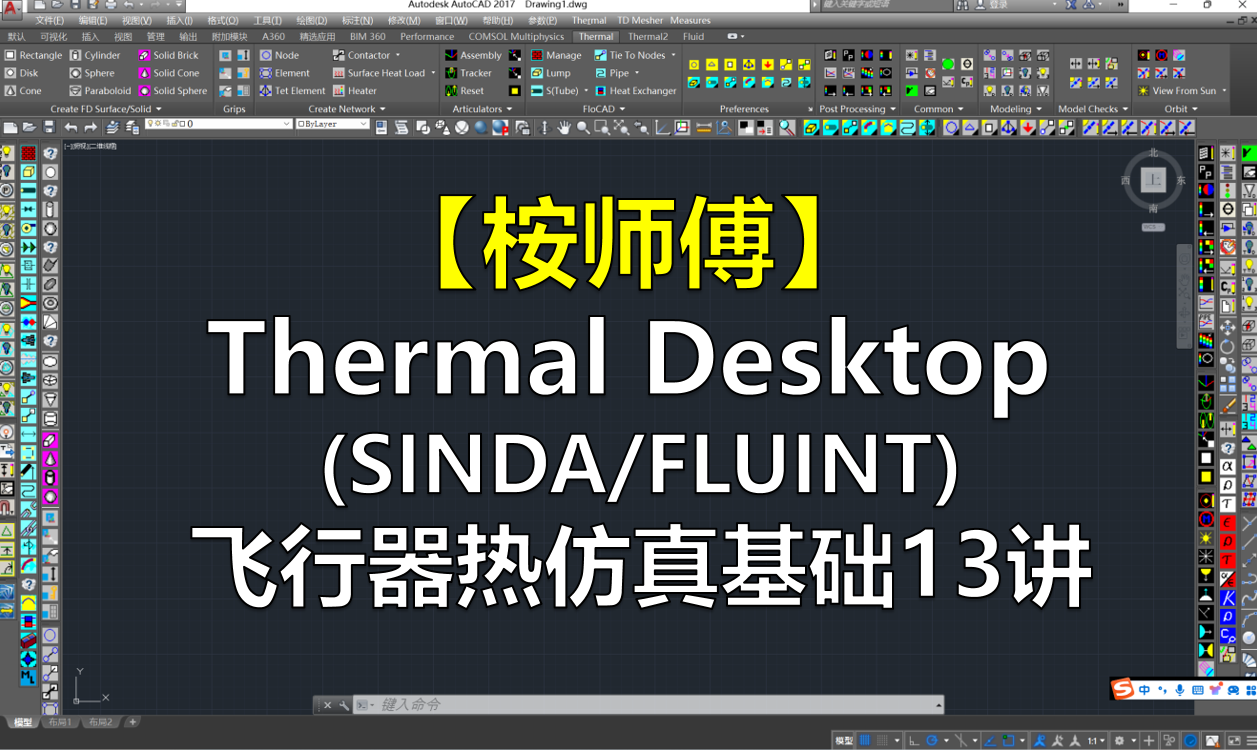Open the annotation scale 1:1 dropdown
The image size is (1257, 750).
(x=1097, y=741)
